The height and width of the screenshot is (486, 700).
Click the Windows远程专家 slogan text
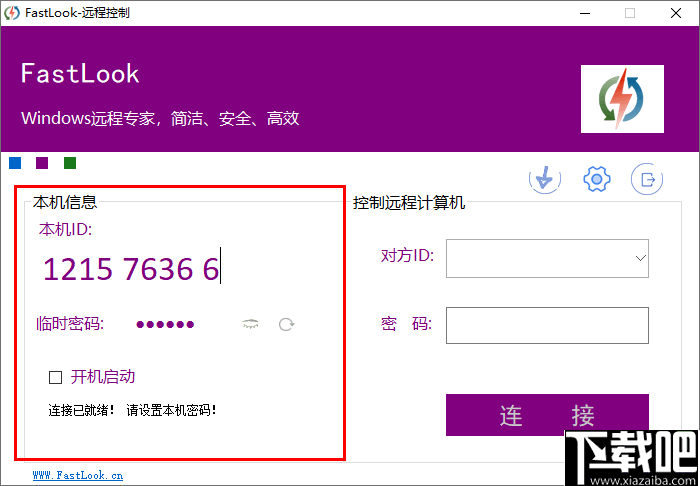160,119
